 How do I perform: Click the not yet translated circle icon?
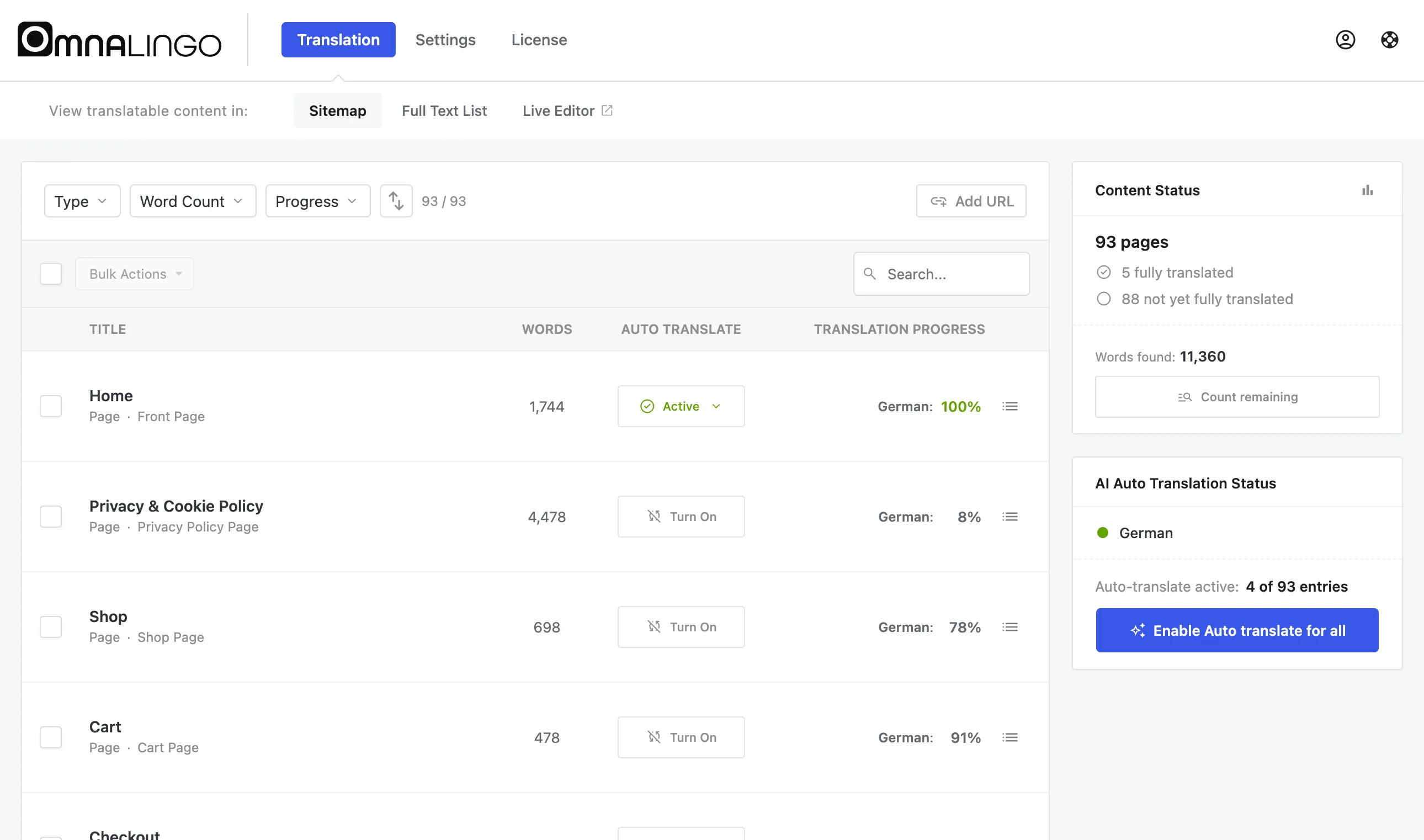point(1104,299)
